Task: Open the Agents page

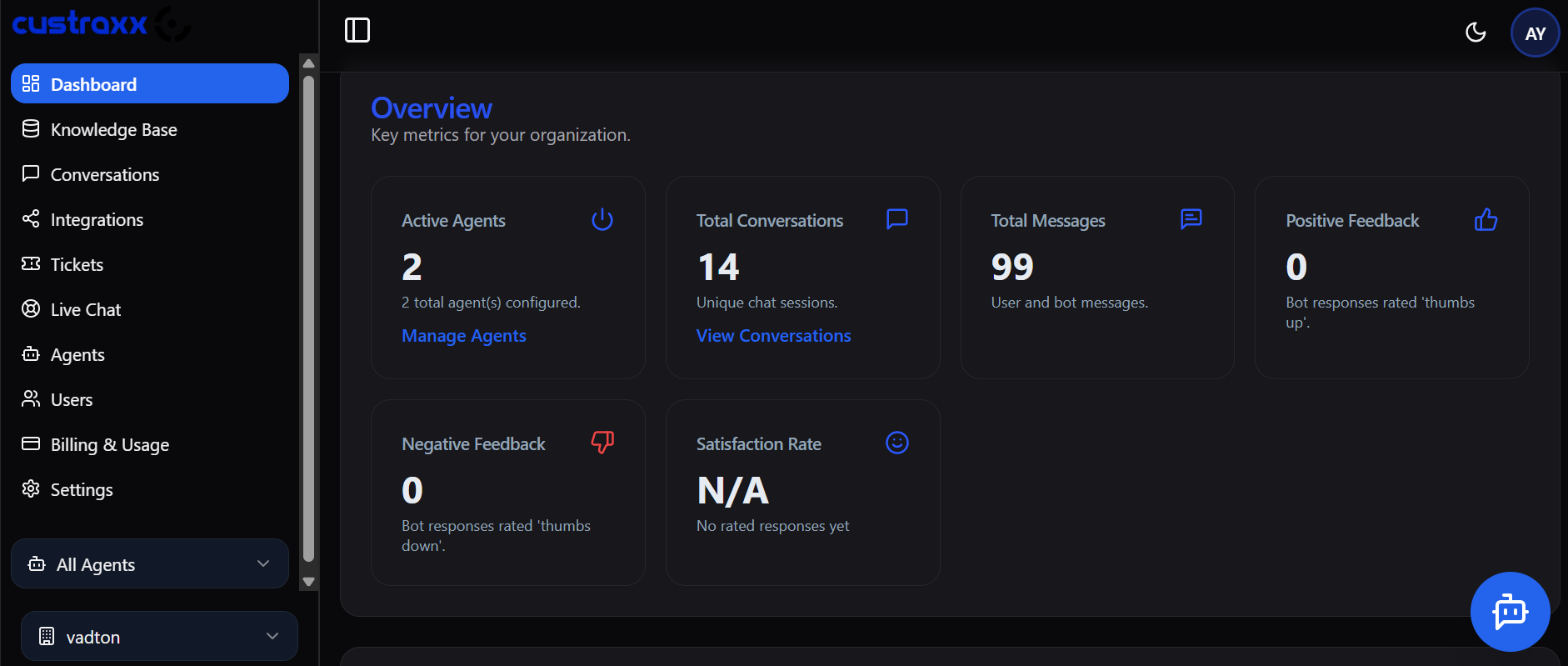Action: pyautogui.click(x=150, y=354)
